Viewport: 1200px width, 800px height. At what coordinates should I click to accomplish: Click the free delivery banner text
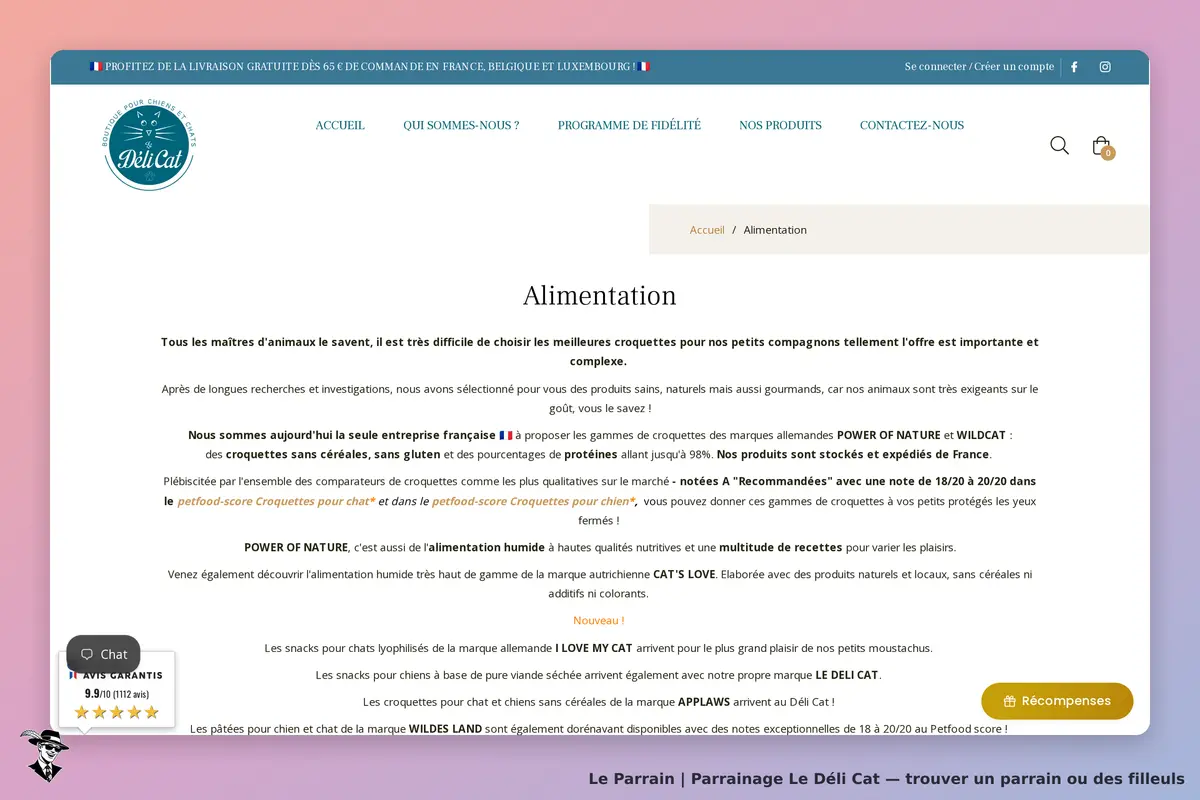pyautogui.click(x=369, y=67)
